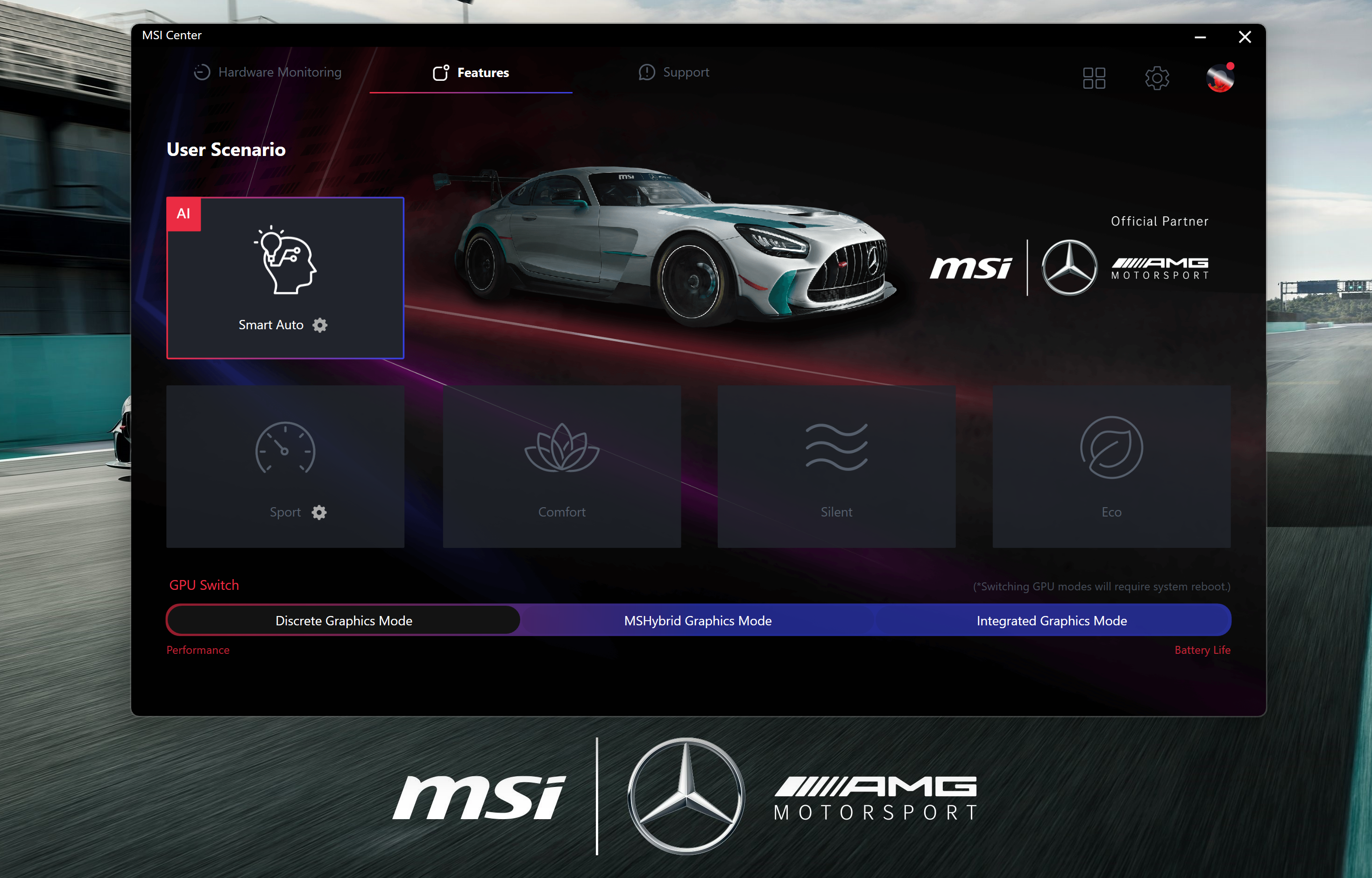Click the Eco leaf icon

pos(1111,447)
